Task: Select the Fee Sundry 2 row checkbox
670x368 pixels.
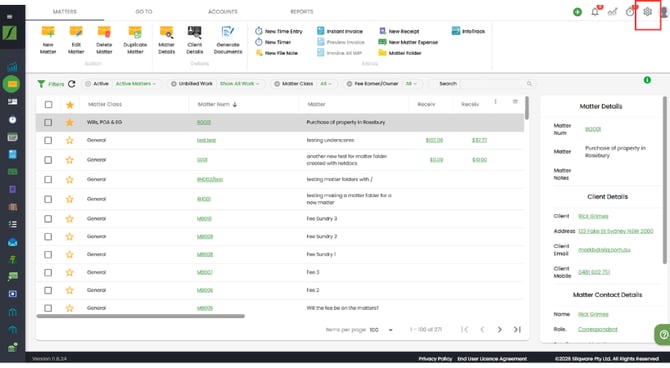Action: coord(48,237)
